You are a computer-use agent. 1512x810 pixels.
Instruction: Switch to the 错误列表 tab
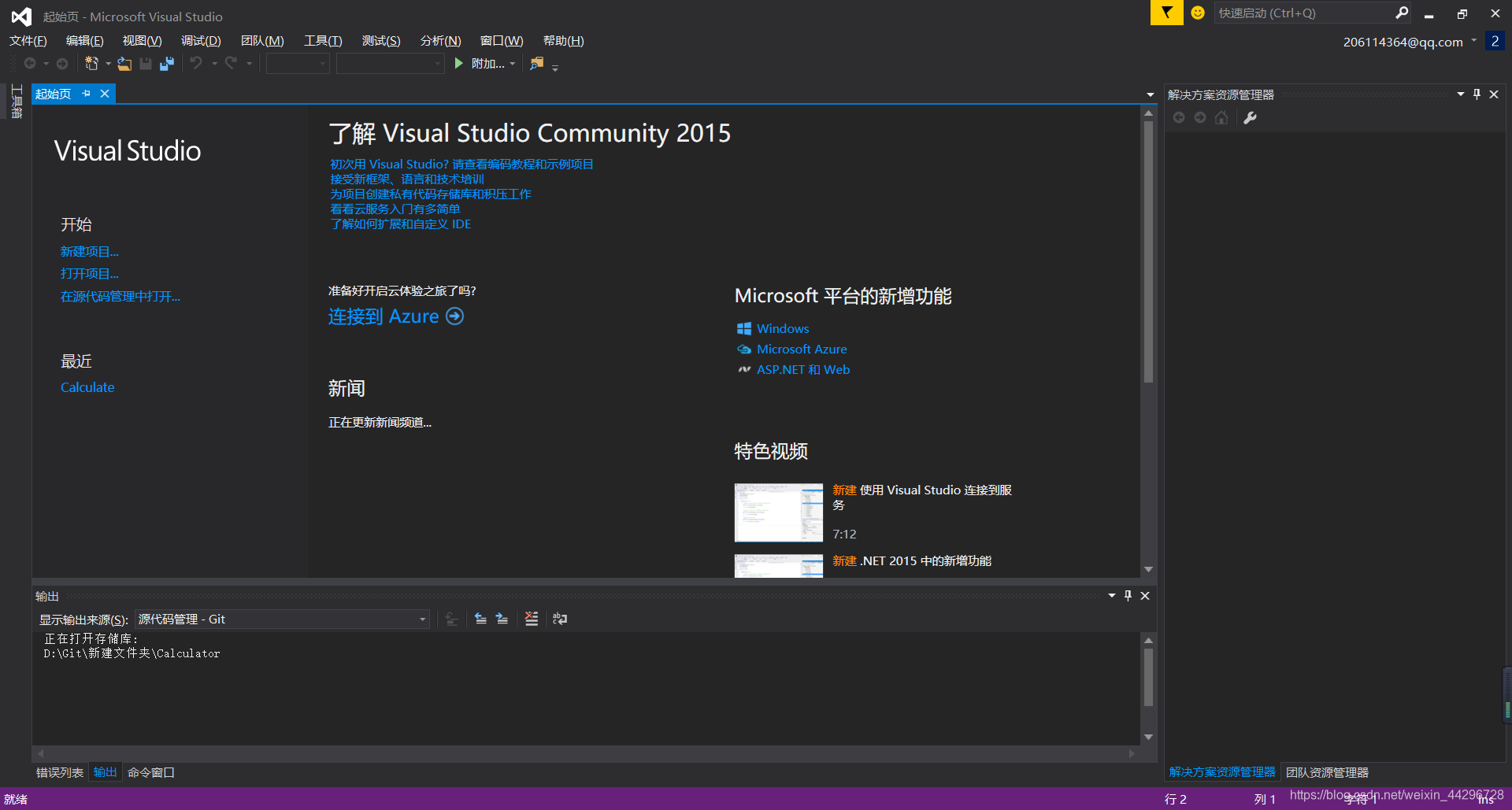click(x=60, y=772)
